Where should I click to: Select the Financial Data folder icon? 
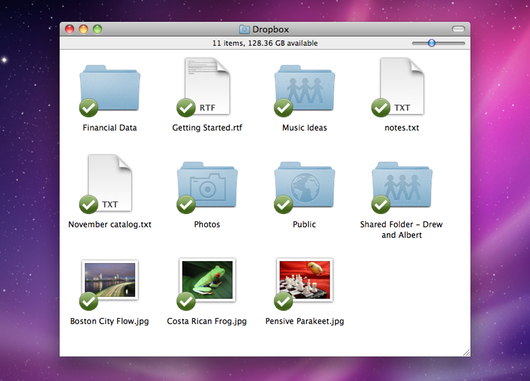tap(110, 89)
